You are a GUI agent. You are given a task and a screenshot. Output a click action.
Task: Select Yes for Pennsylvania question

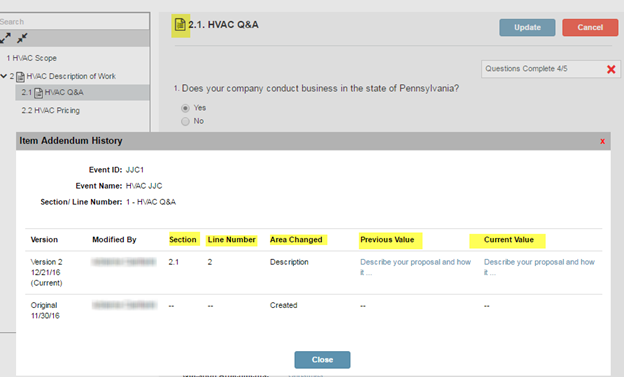[185, 108]
